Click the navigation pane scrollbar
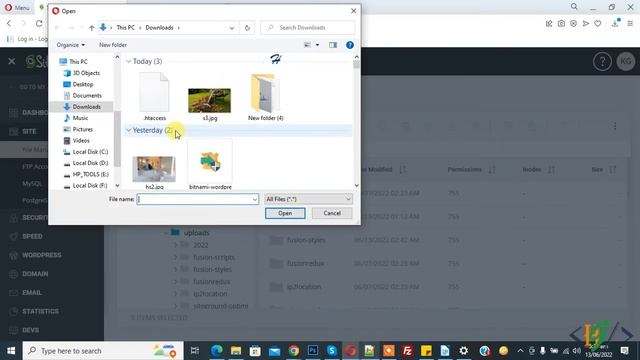 (x=117, y=139)
